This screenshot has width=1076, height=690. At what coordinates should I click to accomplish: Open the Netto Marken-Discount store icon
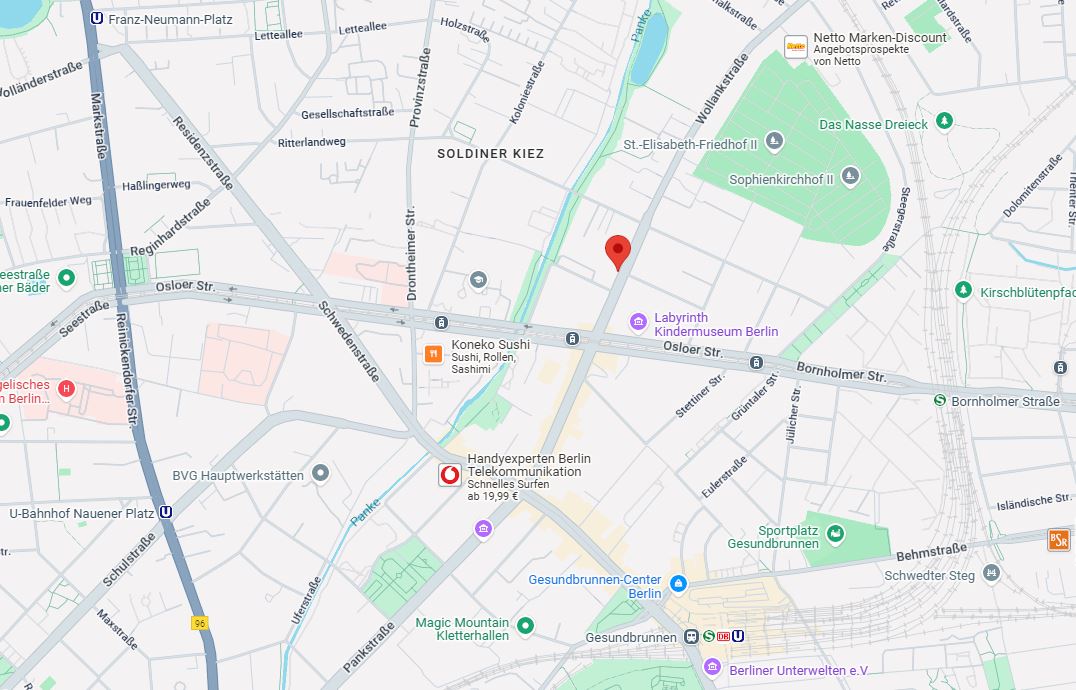tap(795, 47)
